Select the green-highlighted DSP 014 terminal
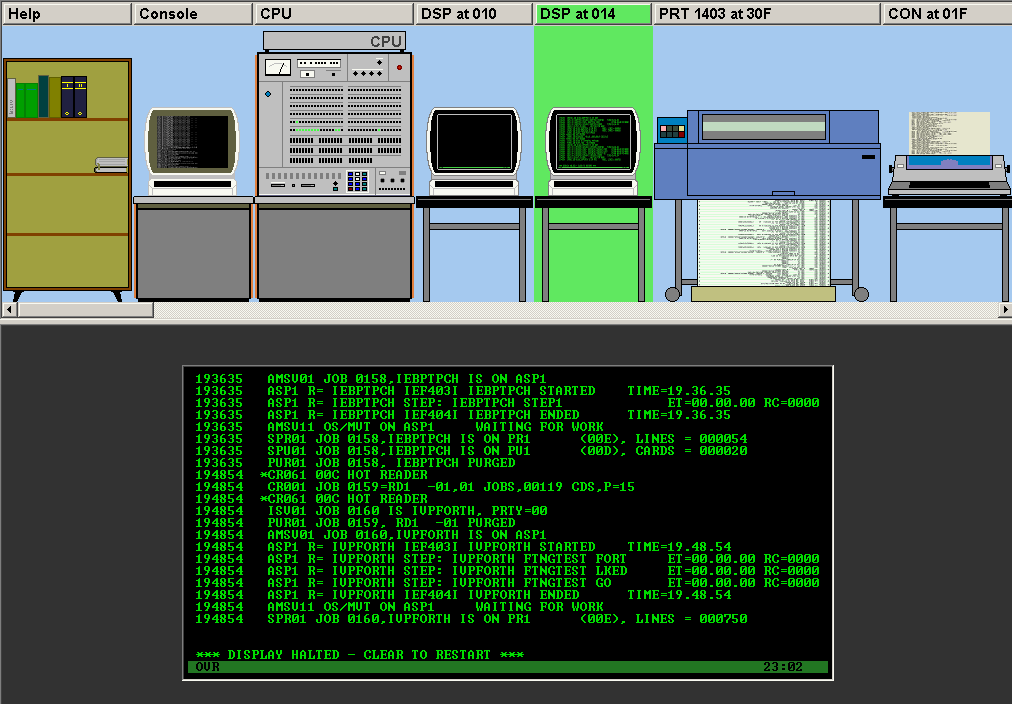Viewport: 1012px width, 704px height. [592, 140]
